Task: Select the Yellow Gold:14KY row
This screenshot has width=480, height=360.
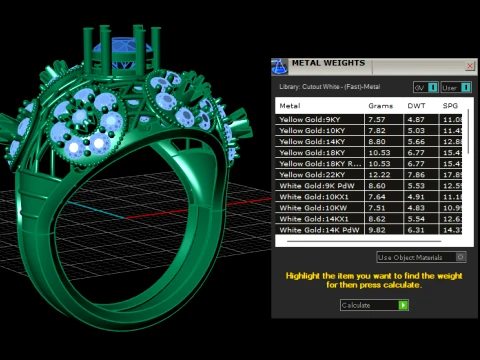Action: tap(368, 141)
